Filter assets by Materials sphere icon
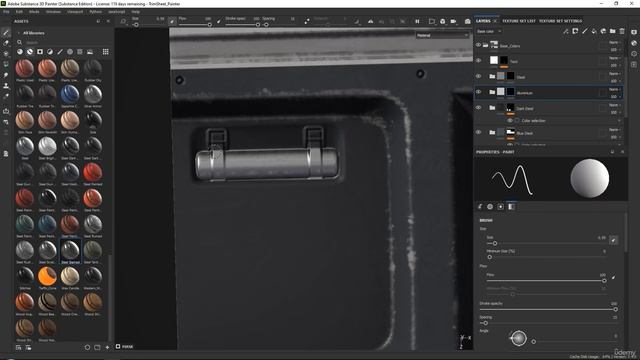This screenshot has width=640, height=360. 20,52
